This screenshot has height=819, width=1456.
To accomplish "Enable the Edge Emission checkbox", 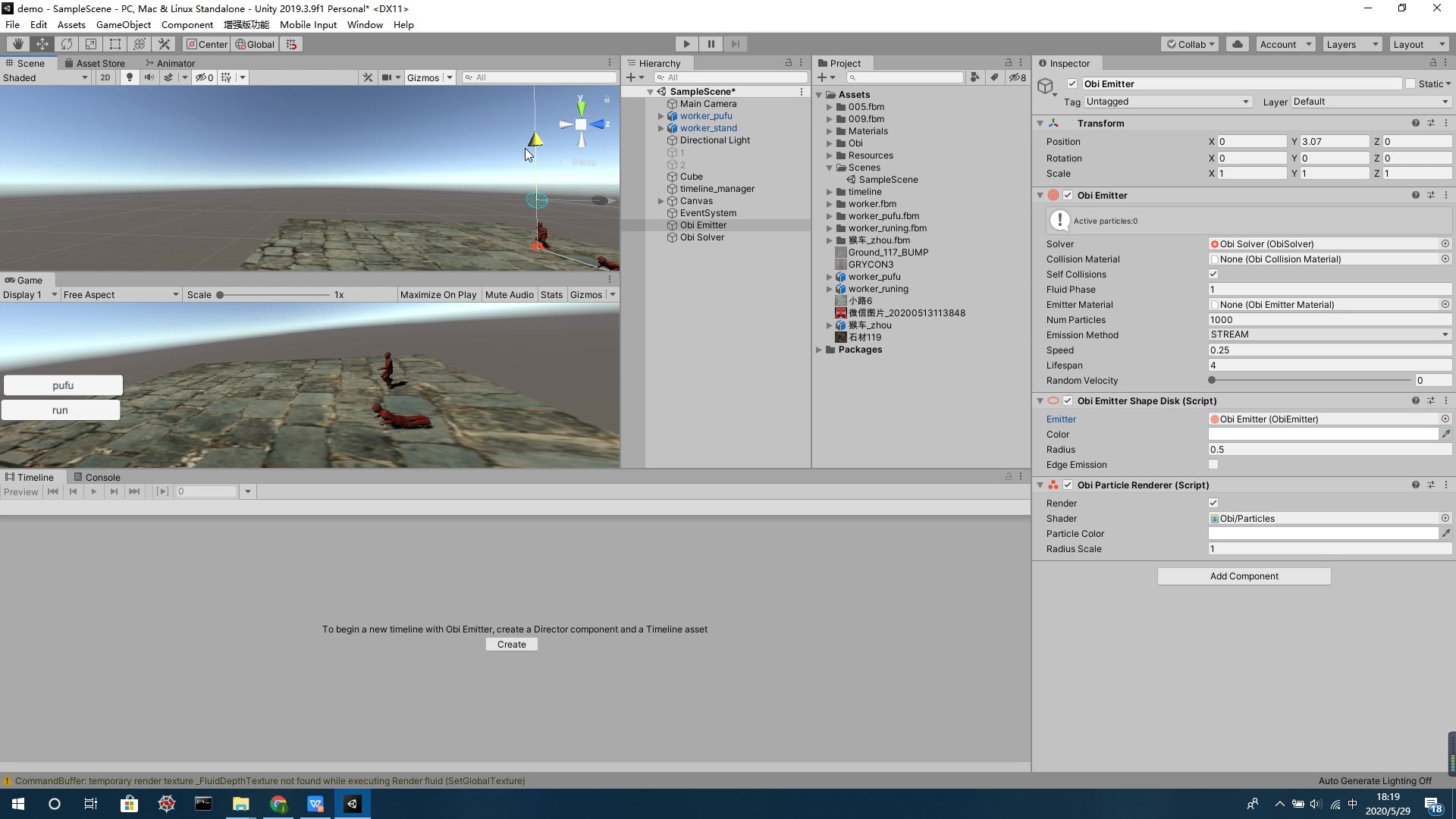I will 1213,465.
